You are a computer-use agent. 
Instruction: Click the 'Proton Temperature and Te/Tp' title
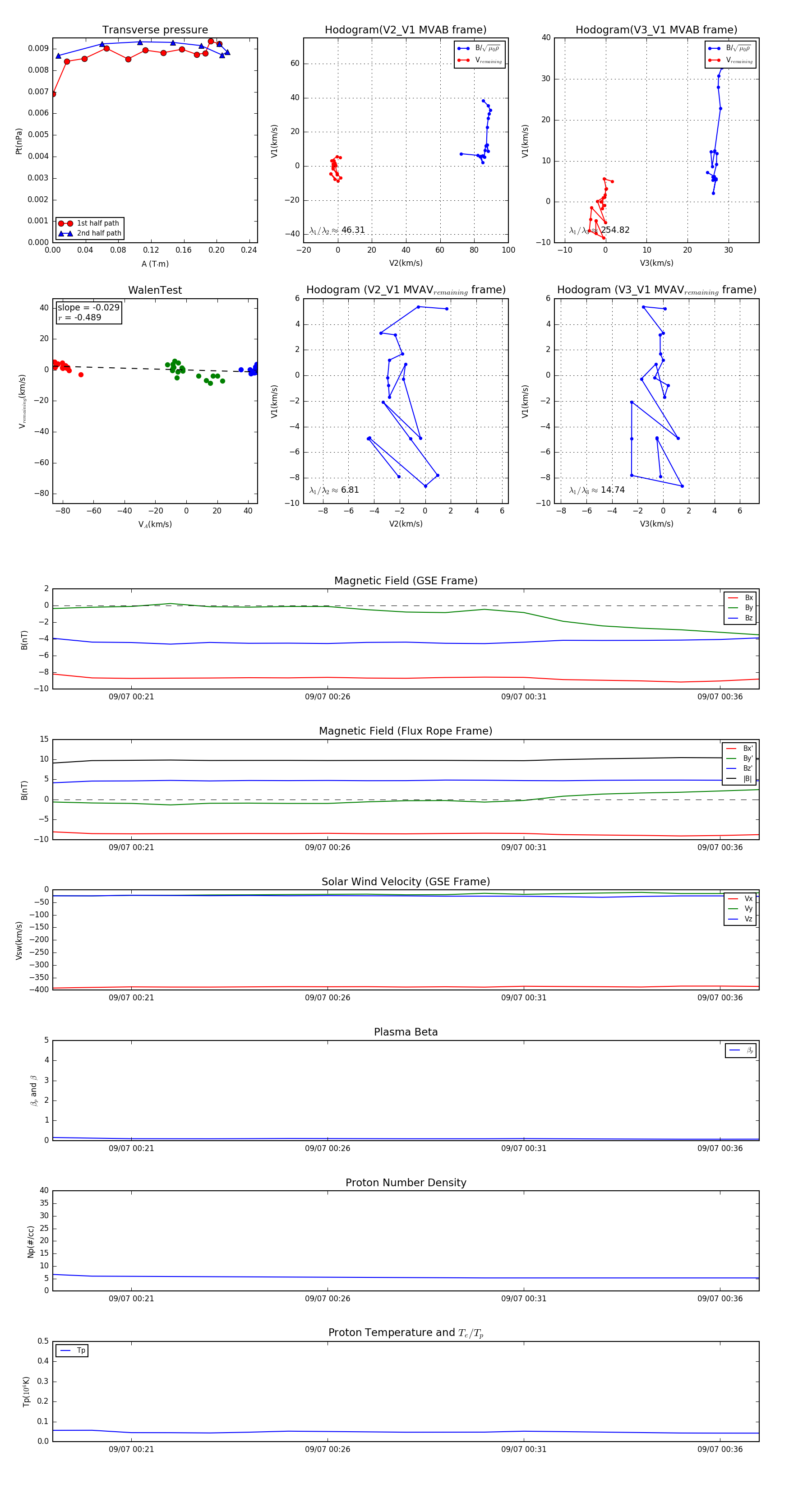click(x=406, y=1333)
